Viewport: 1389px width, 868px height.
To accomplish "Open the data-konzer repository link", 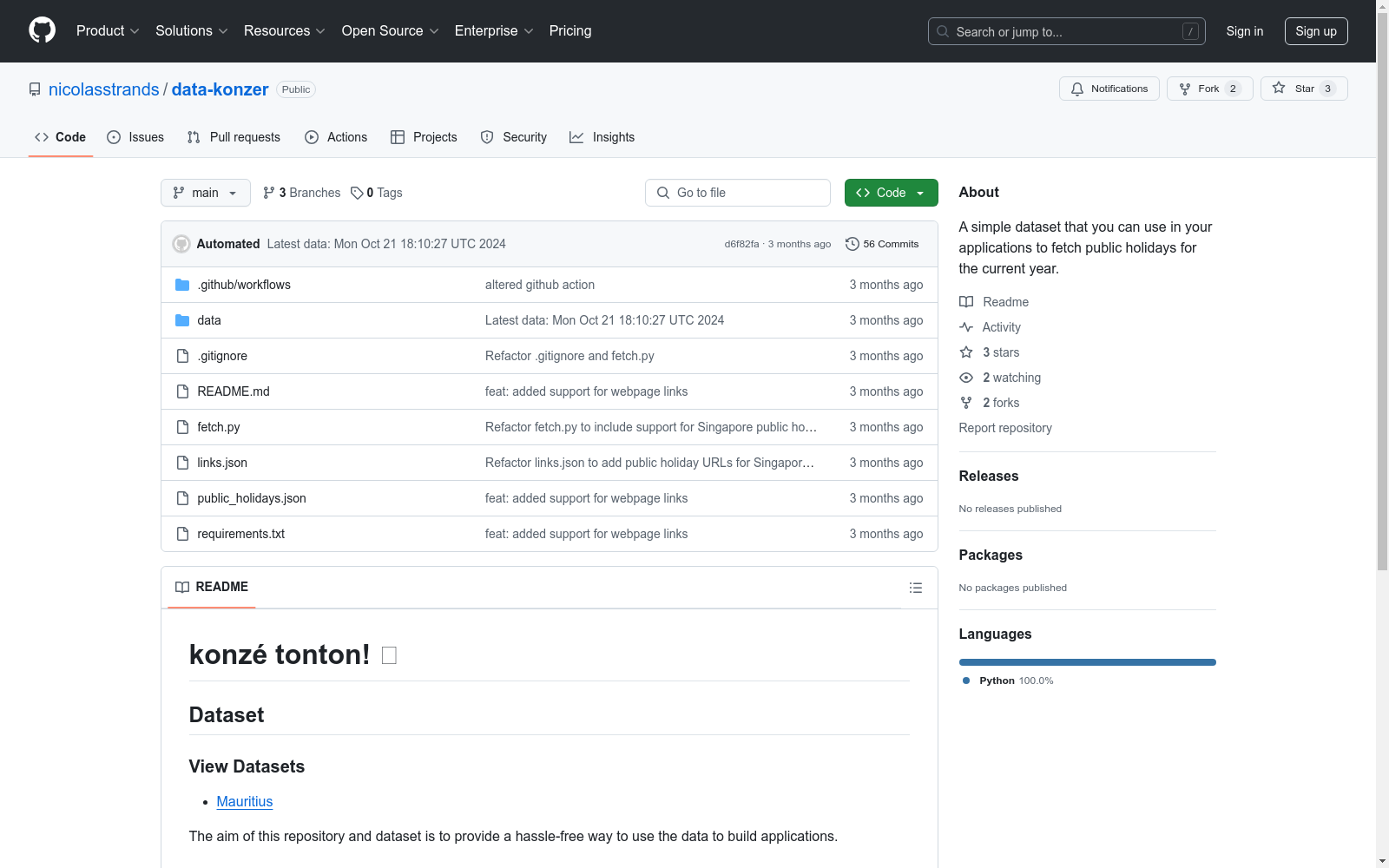I will [221, 89].
